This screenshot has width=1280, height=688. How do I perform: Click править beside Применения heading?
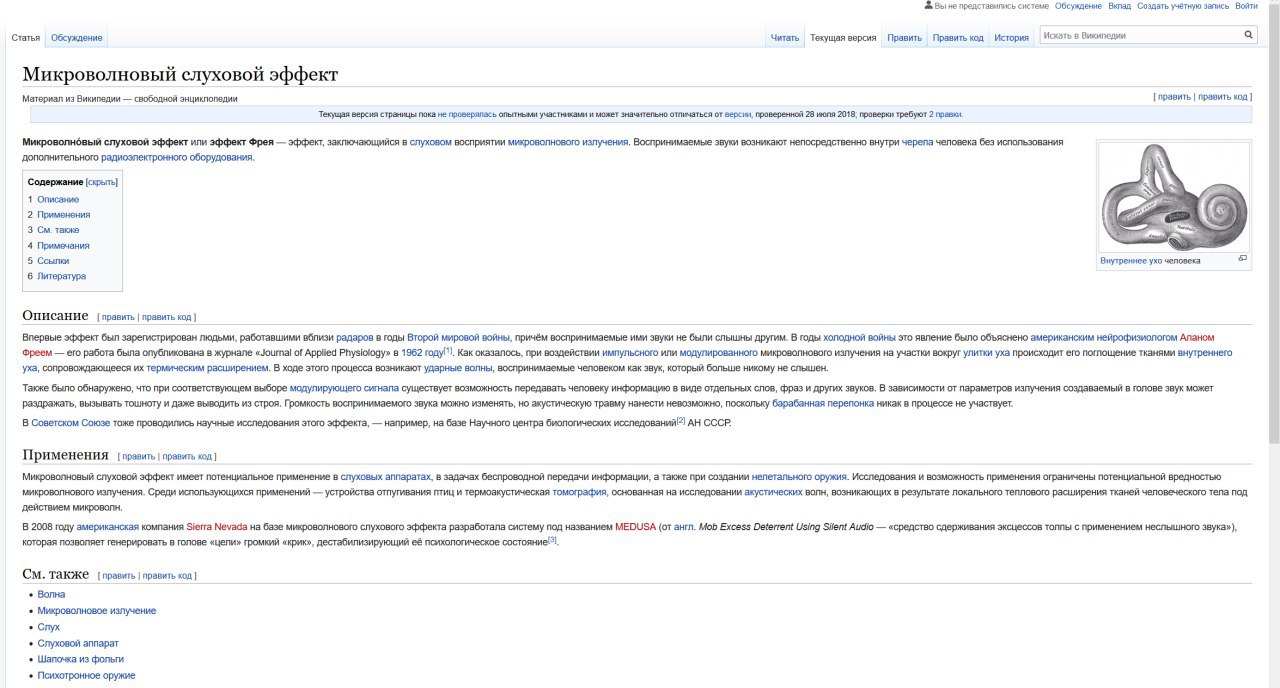[x=138, y=456]
